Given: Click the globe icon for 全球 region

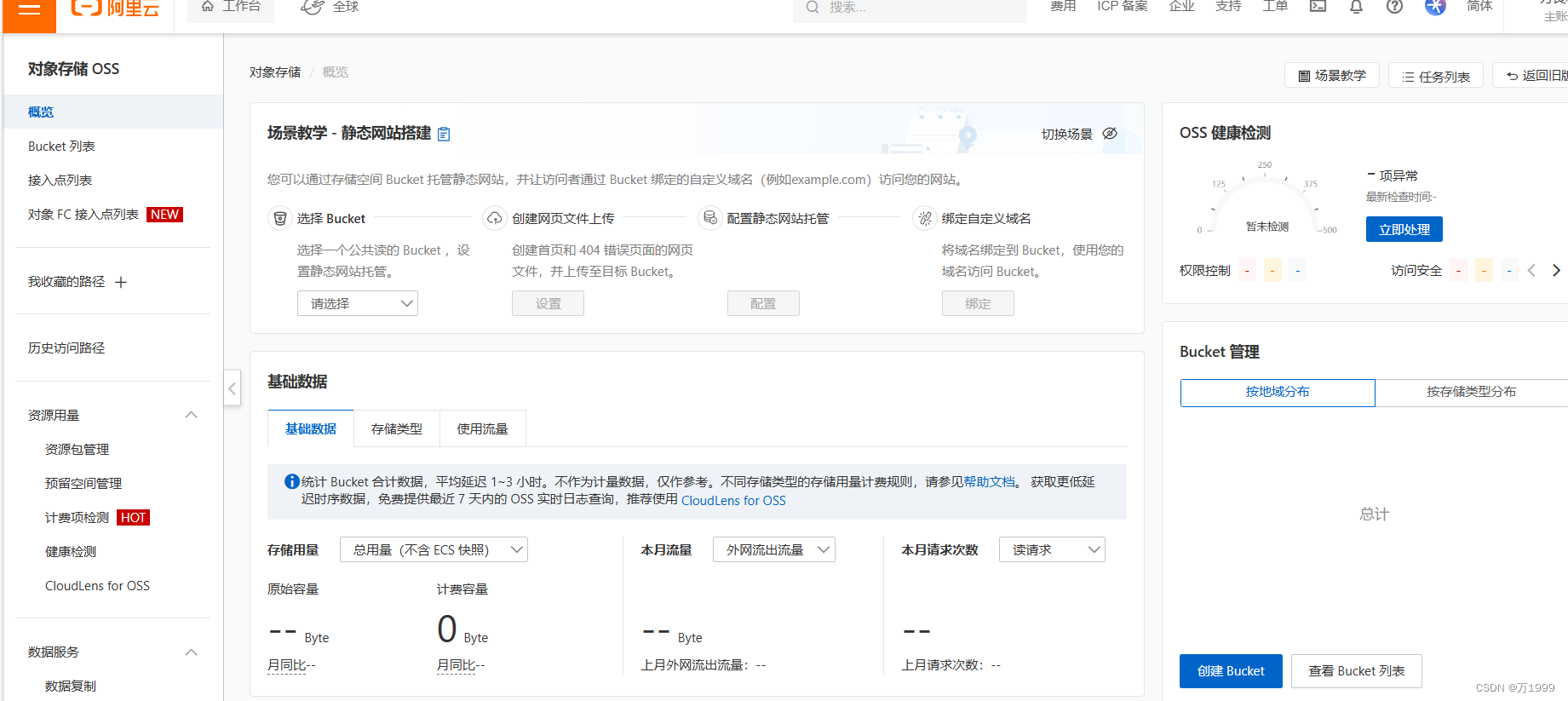Looking at the screenshot, I should tap(313, 7).
